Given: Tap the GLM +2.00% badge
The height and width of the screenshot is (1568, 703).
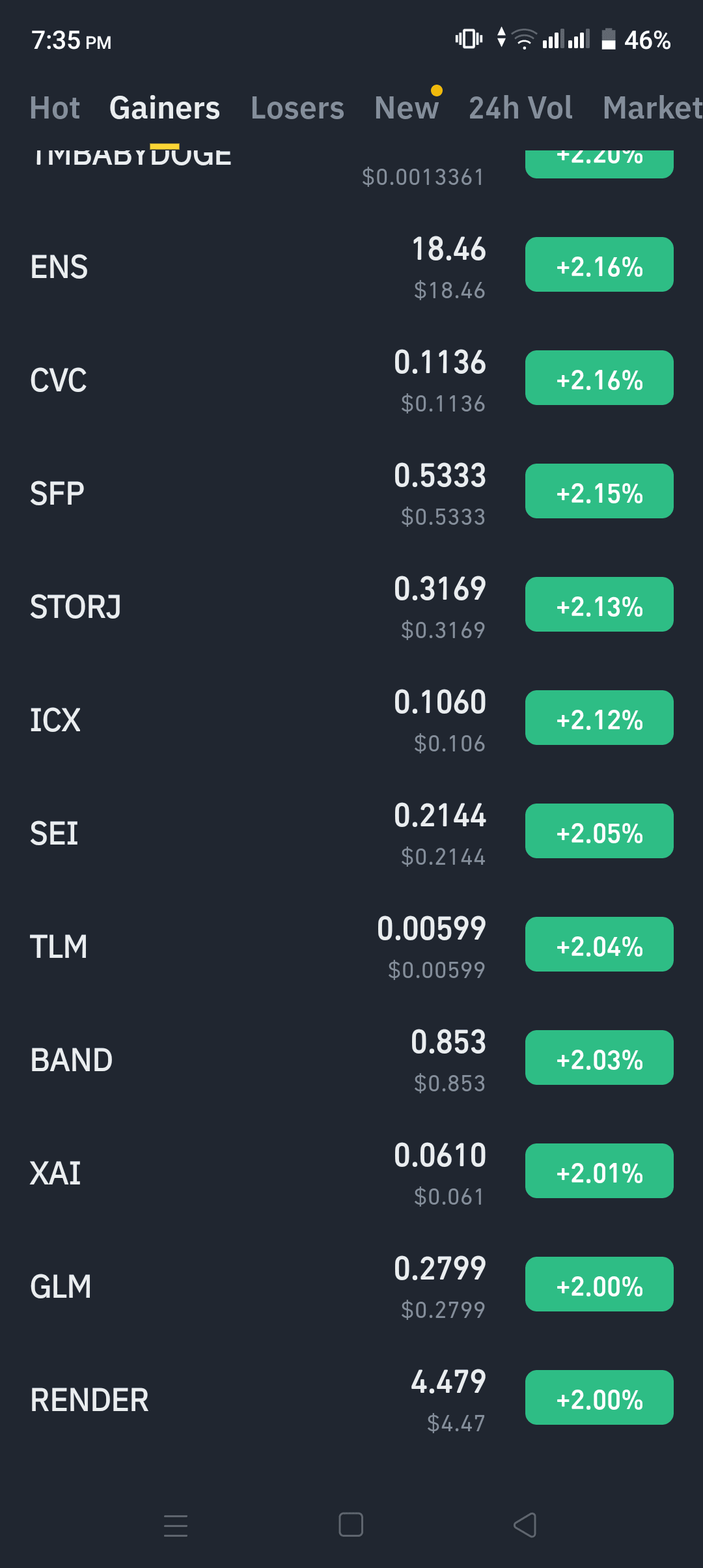Looking at the screenshot, I should click(x=600, y=1284).
